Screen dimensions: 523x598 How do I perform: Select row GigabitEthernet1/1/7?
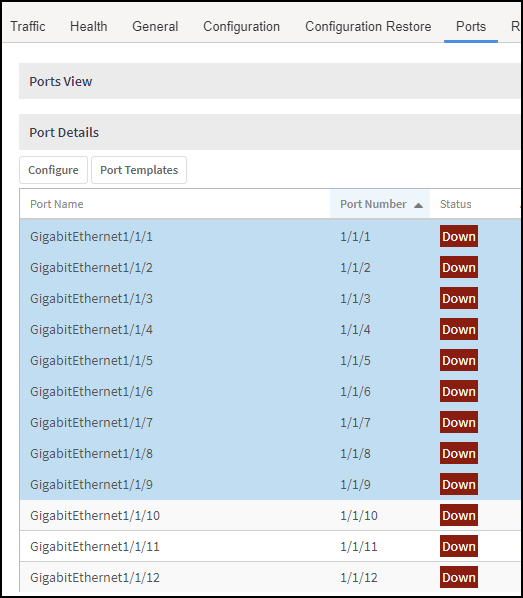click(x=270, y=422)
